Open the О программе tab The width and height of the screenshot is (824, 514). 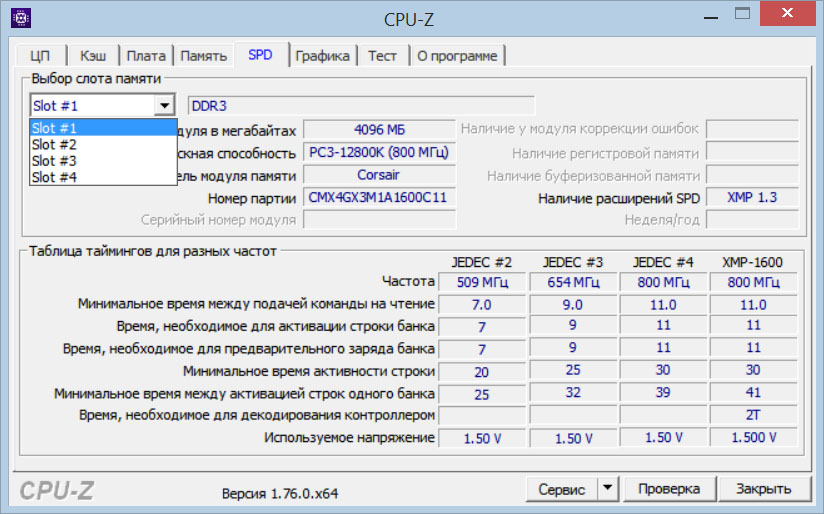[x=457, y=56]
